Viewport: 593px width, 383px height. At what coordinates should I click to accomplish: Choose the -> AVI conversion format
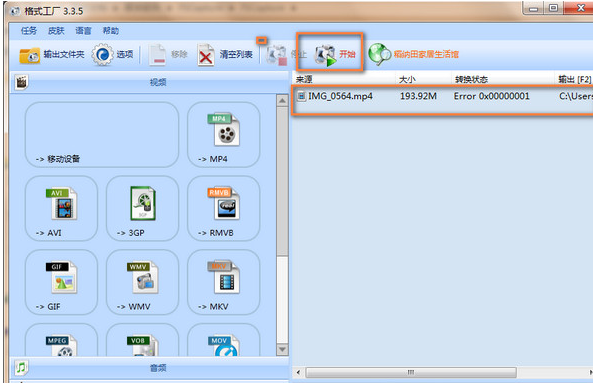click(61, 208)
